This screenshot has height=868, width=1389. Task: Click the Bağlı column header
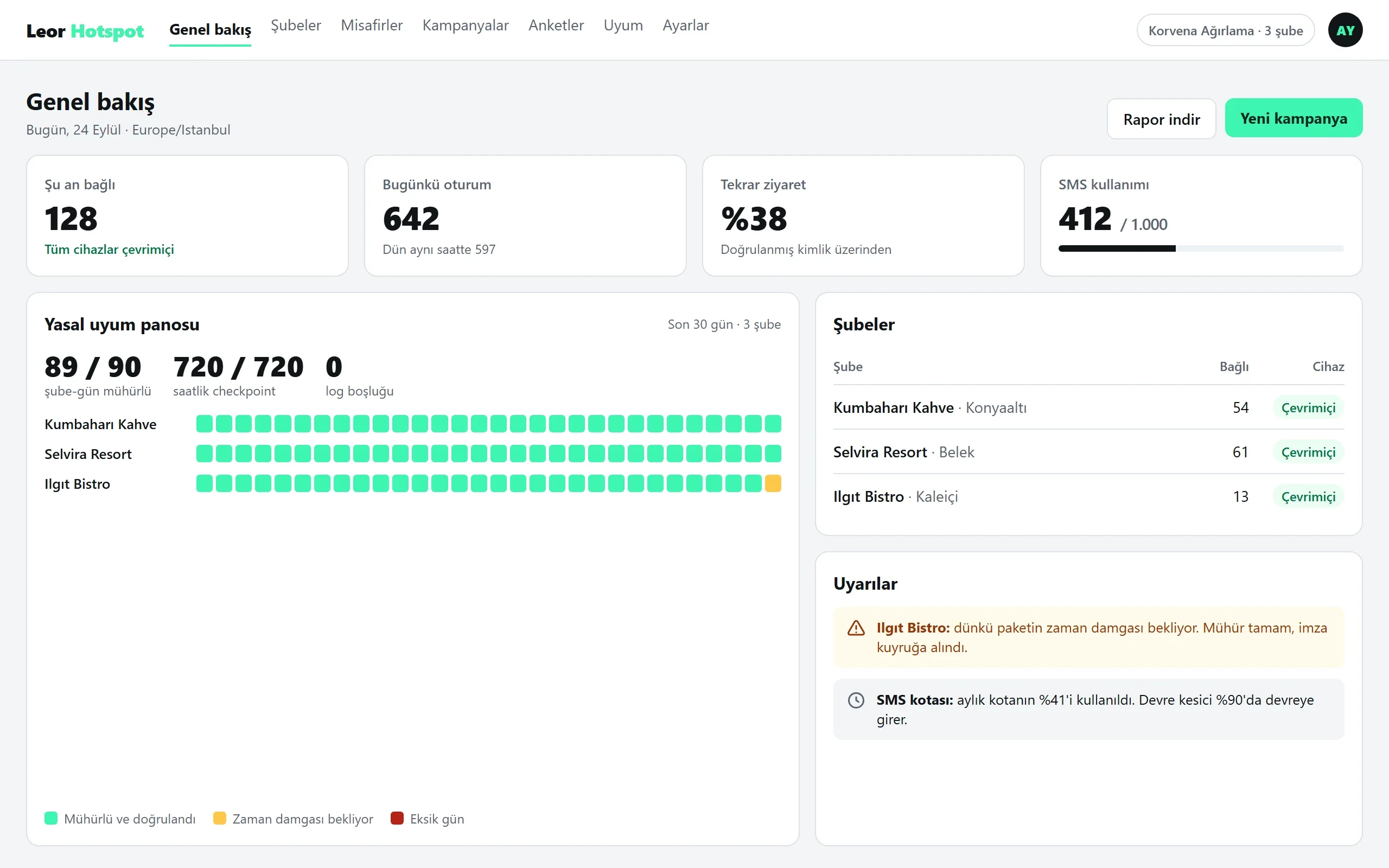pyautogui.click(x=1234, y=366)
